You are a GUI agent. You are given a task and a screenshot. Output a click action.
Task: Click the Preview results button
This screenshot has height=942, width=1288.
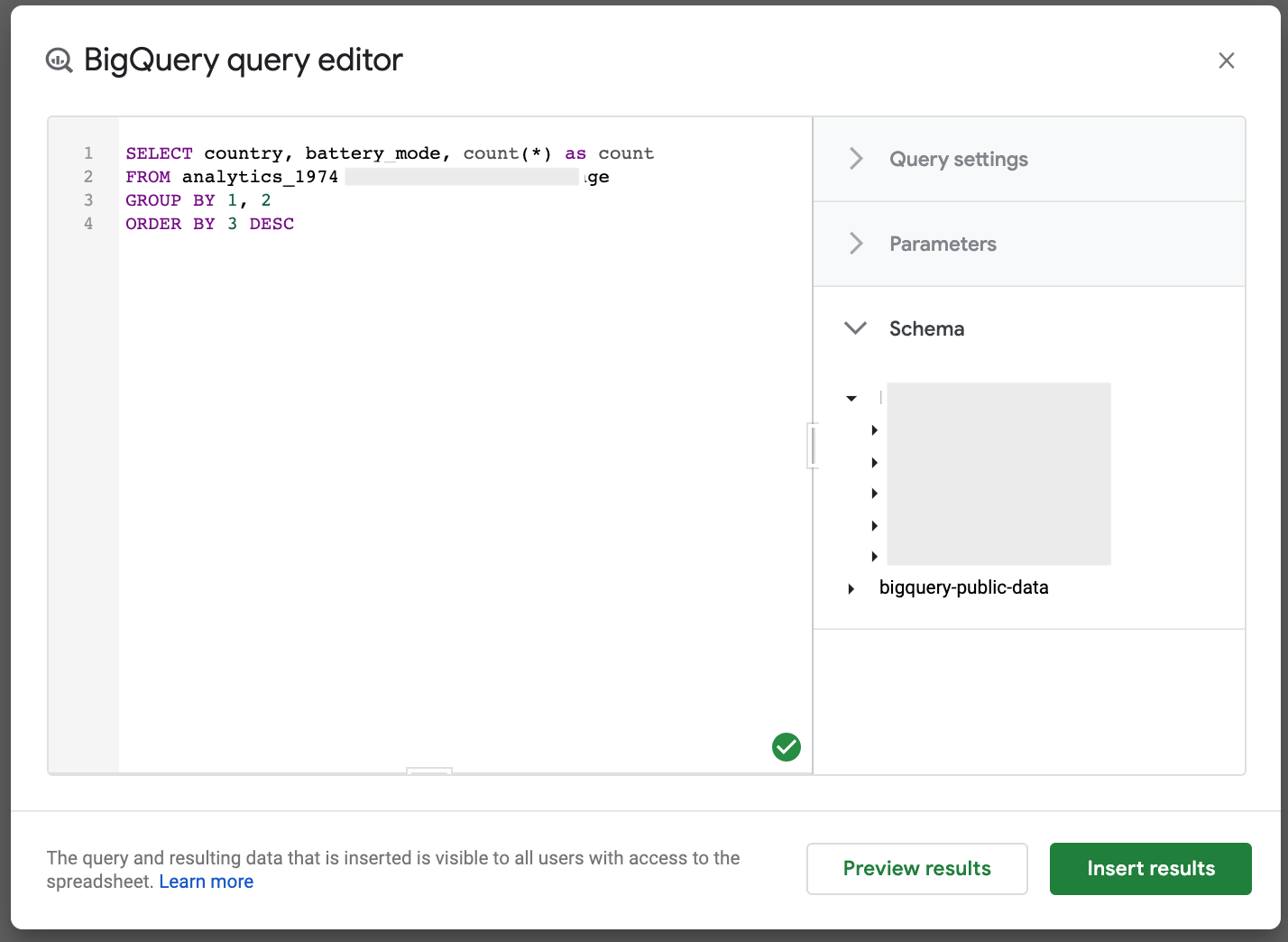pos(916,869)
